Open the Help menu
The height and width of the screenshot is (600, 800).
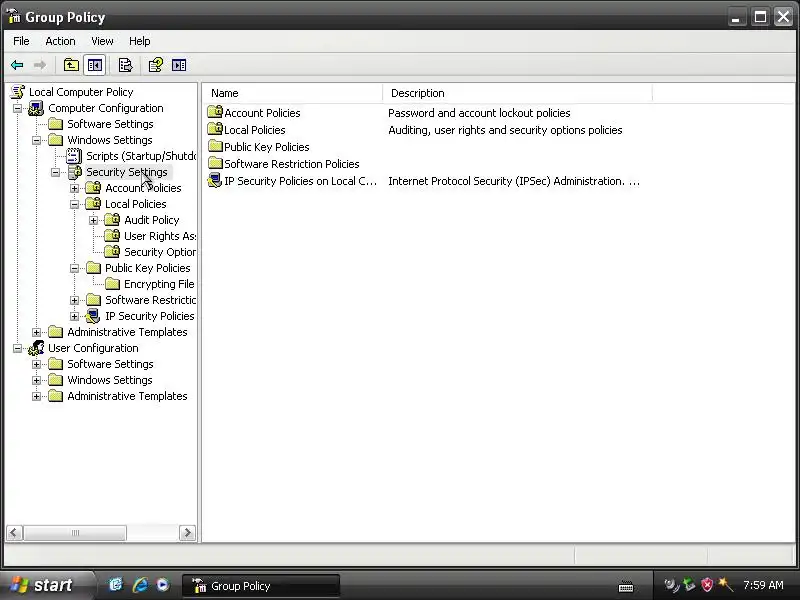tap(139, 41)
